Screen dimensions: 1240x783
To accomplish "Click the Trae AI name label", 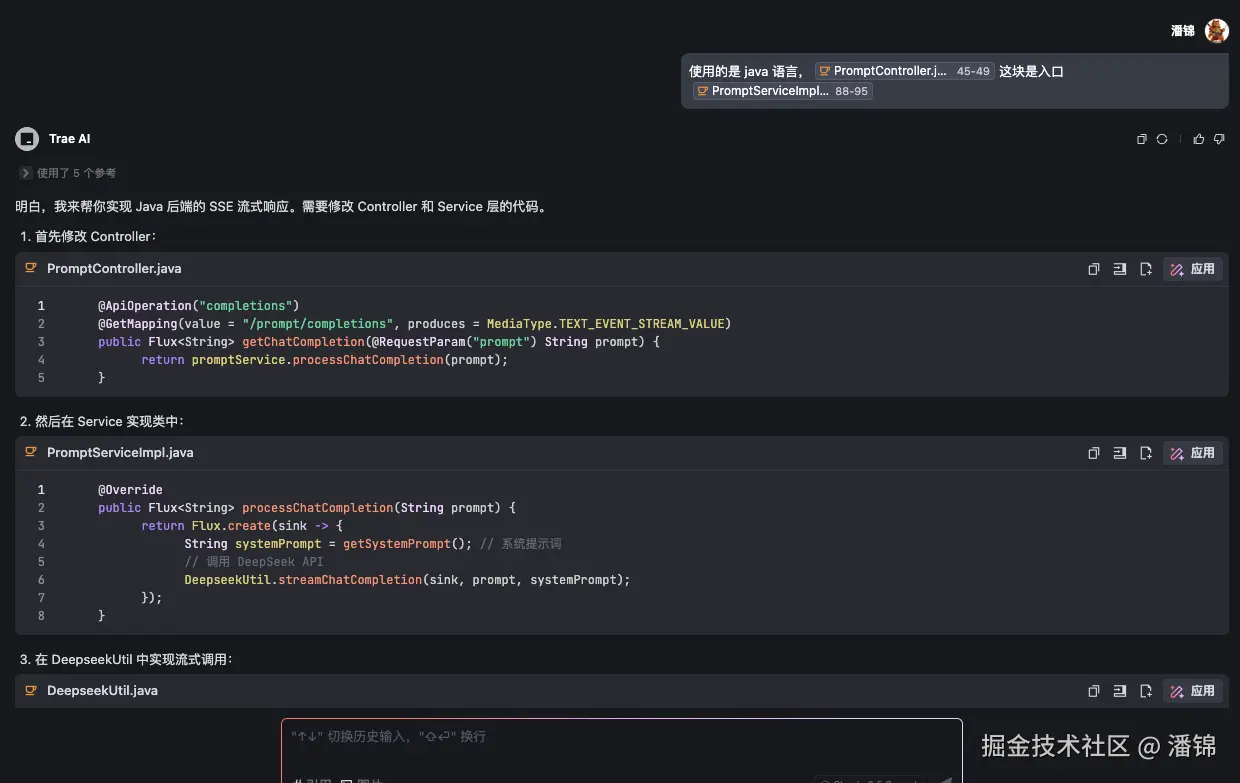I will 70,139.
